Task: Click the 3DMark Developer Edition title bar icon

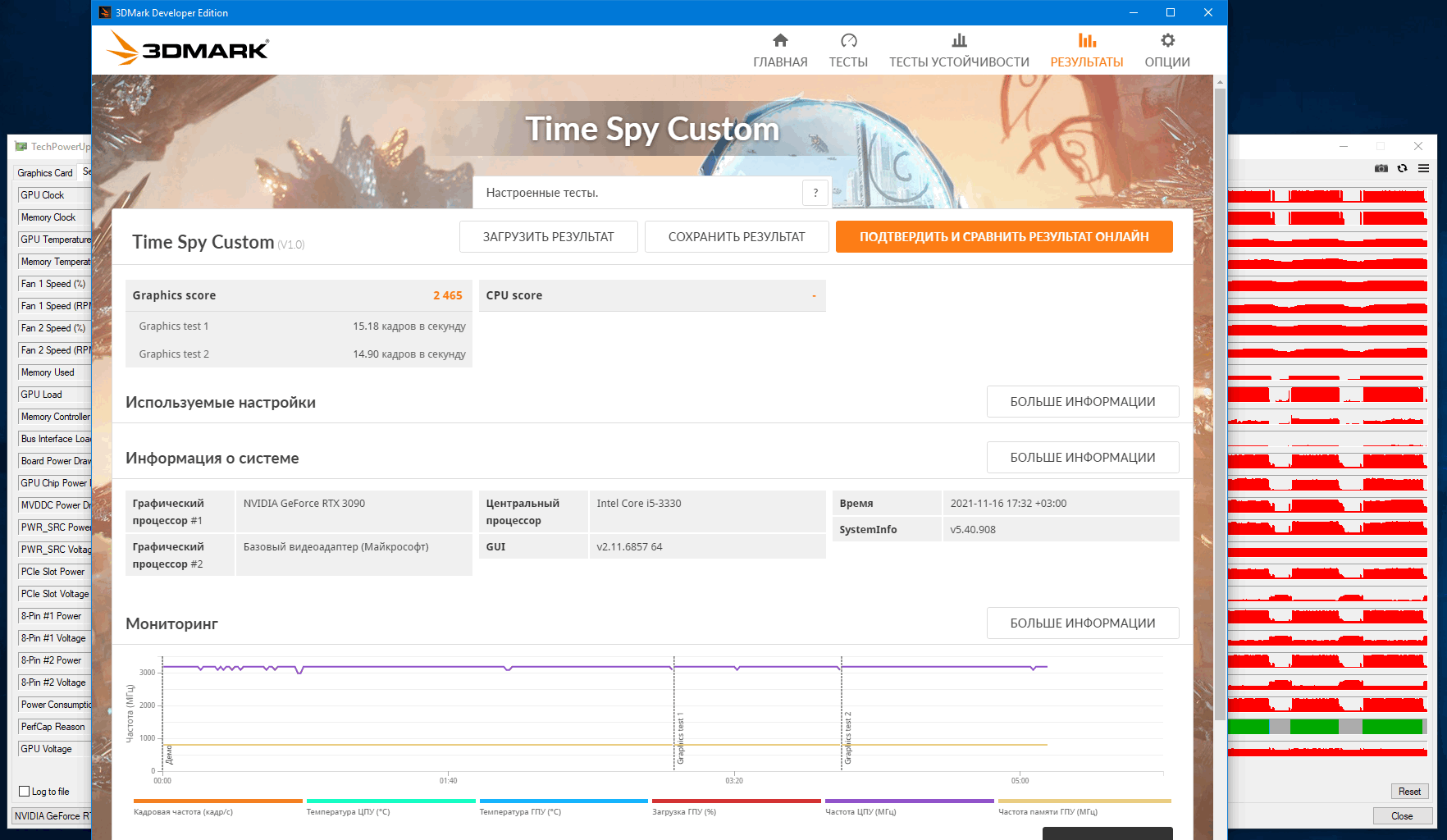Action: 105,12
